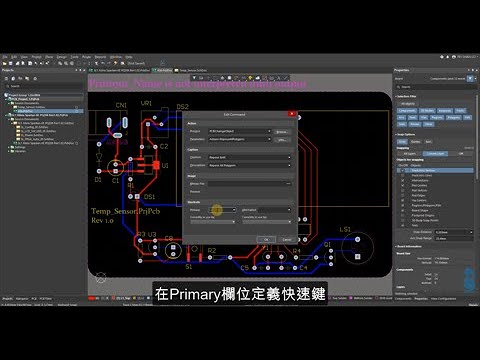Click the Top Solder layer color tab

[337, 298]
